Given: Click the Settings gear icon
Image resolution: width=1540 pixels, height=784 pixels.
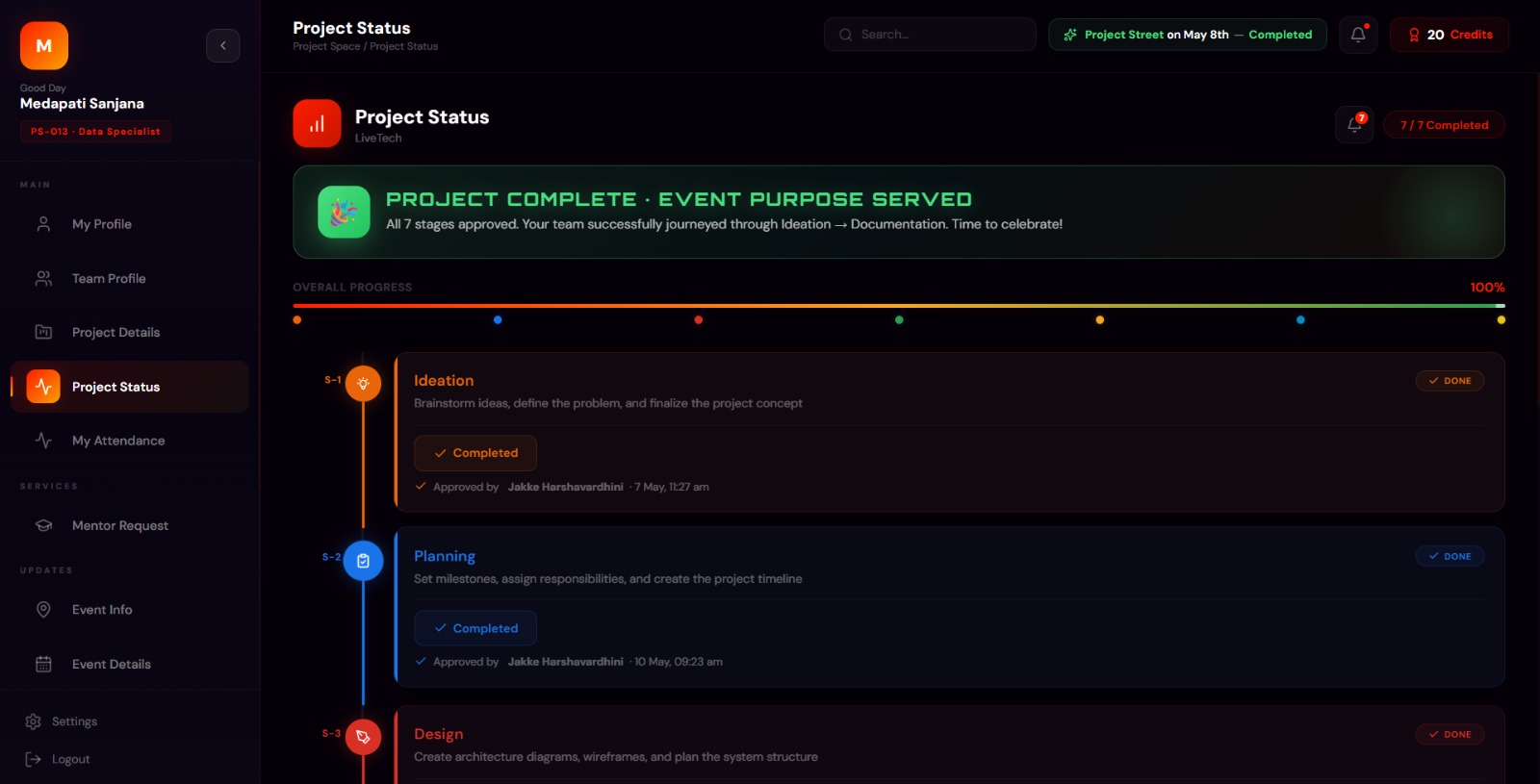Looking at the screenshot, I should pos(33,721).
